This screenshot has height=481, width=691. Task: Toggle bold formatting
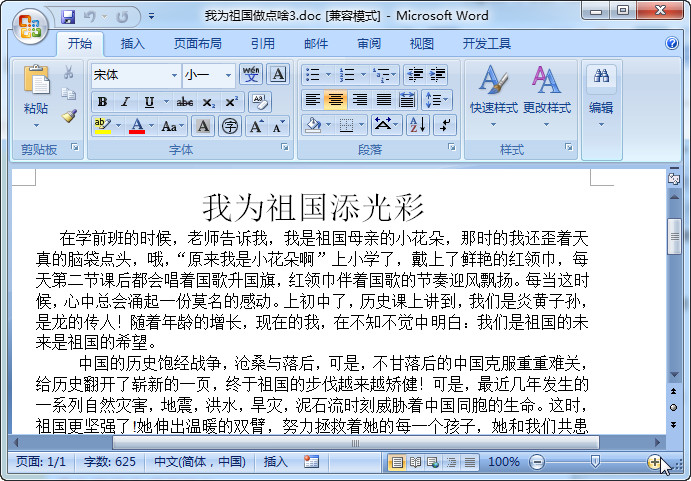(102, 102)
